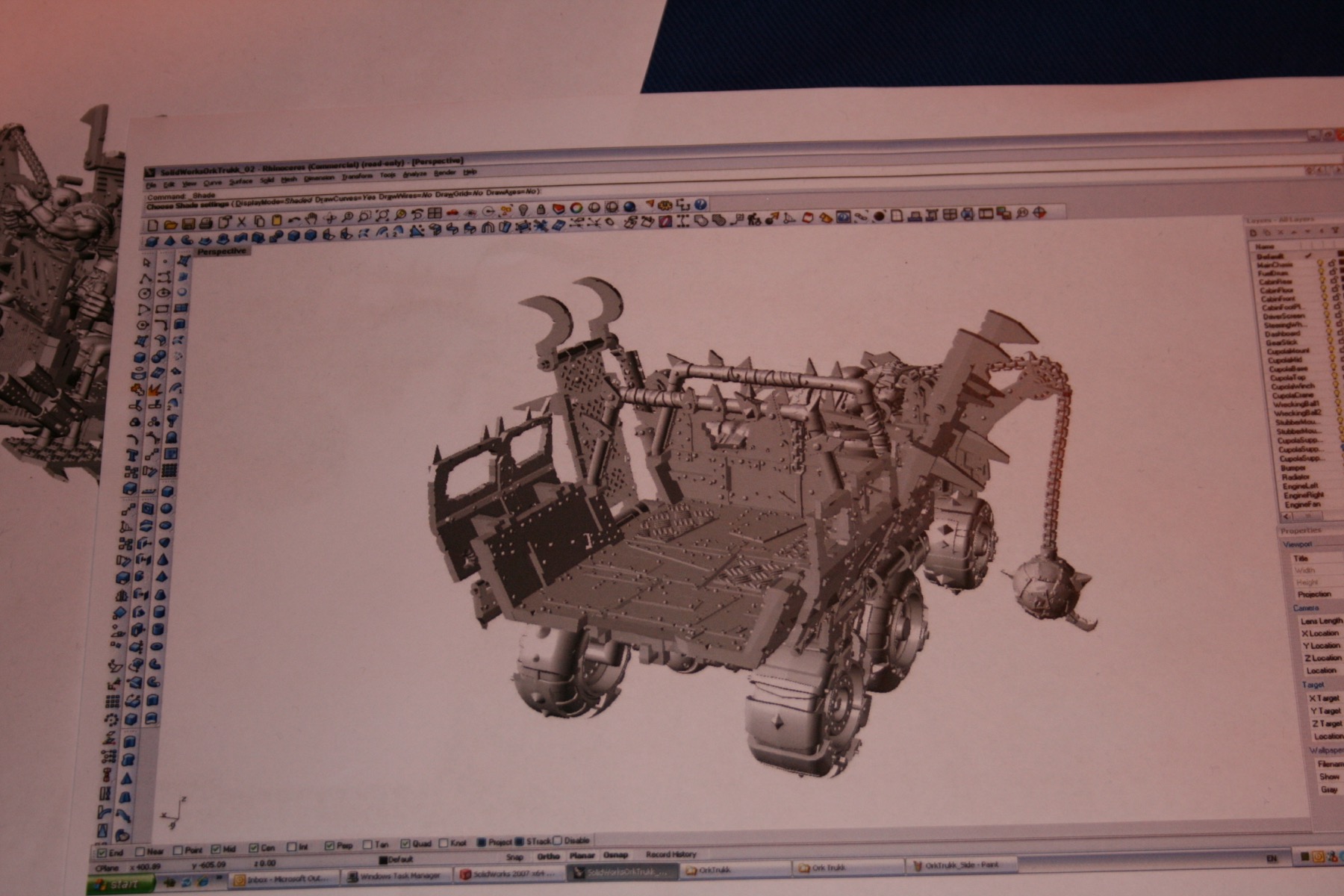
Task: Enable the Near osnap checkbox
Action: [140, 851]
